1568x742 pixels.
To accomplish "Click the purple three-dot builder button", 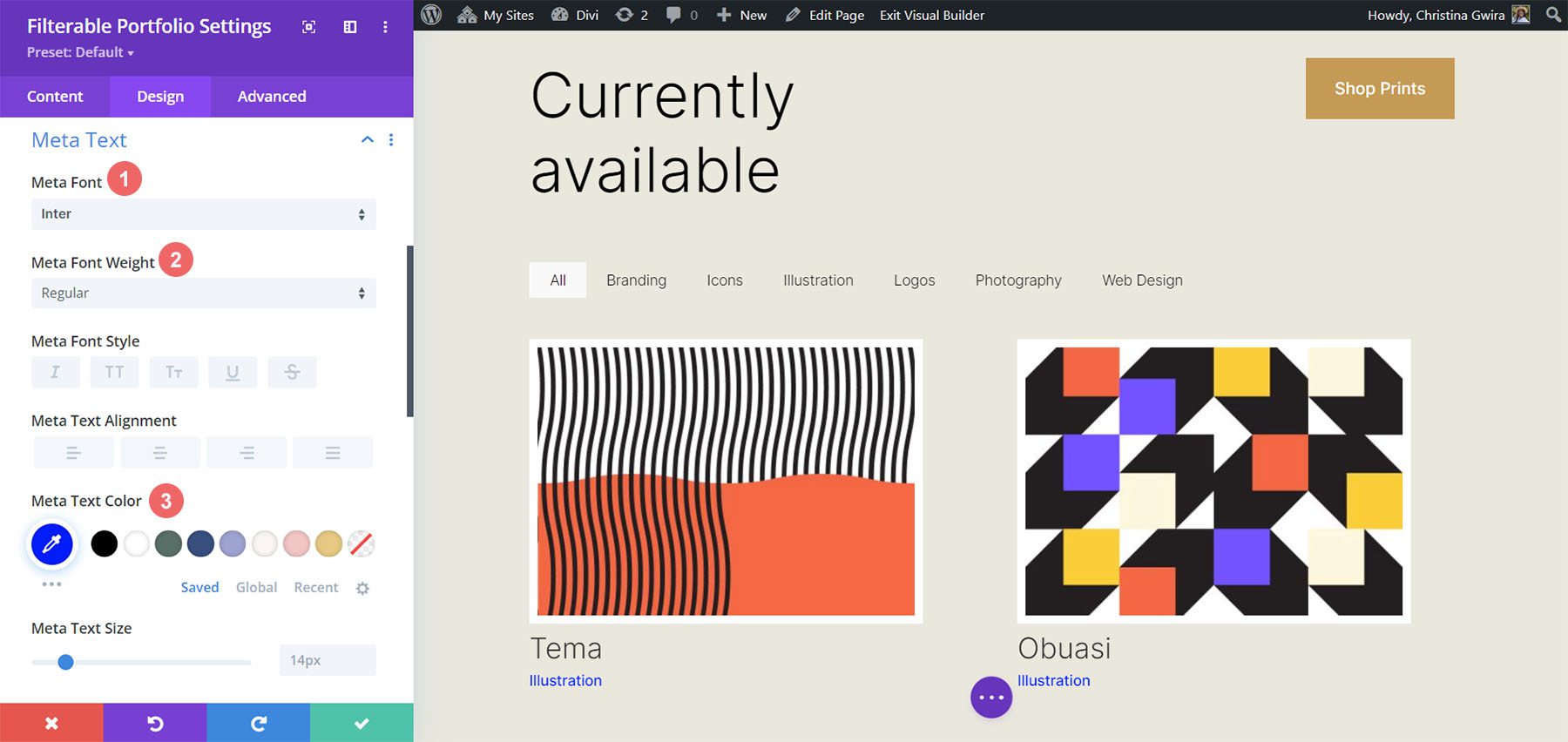I will click(991, 698).
